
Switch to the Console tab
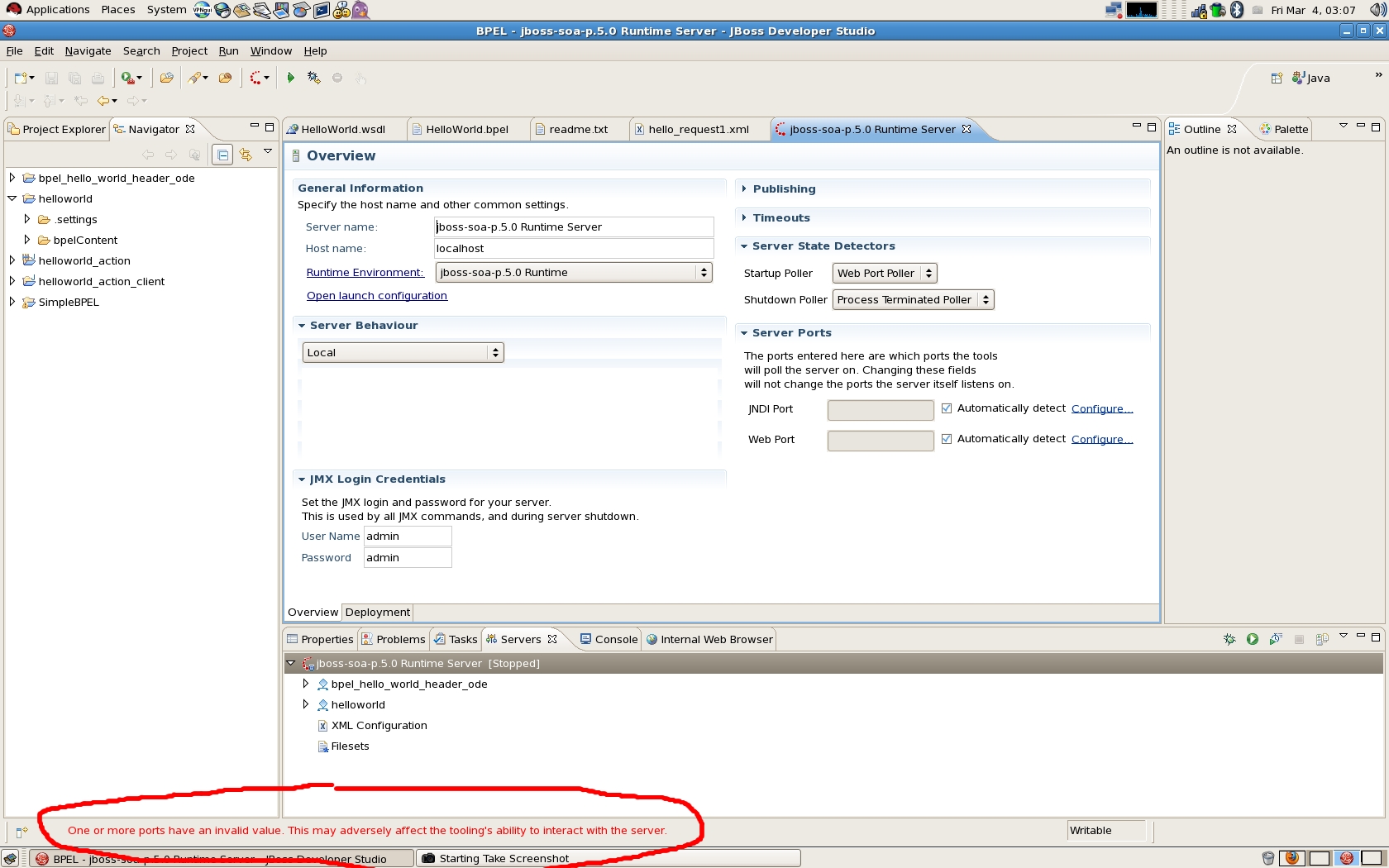click(609, 640)
